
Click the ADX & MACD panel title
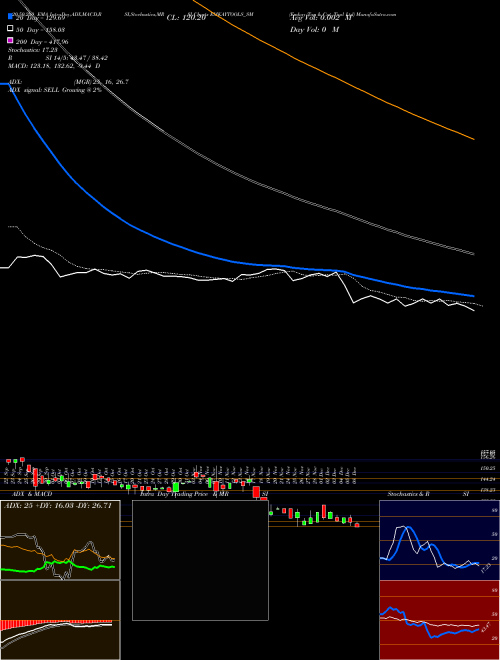click(32, 494)
